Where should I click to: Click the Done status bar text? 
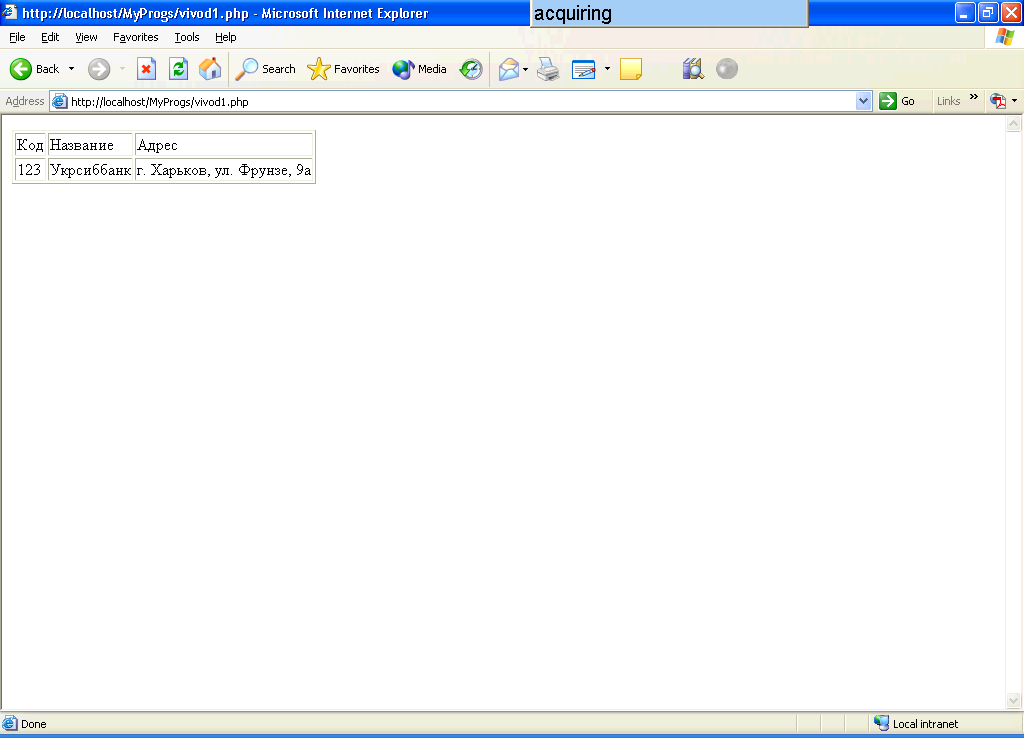coord(33,724)
